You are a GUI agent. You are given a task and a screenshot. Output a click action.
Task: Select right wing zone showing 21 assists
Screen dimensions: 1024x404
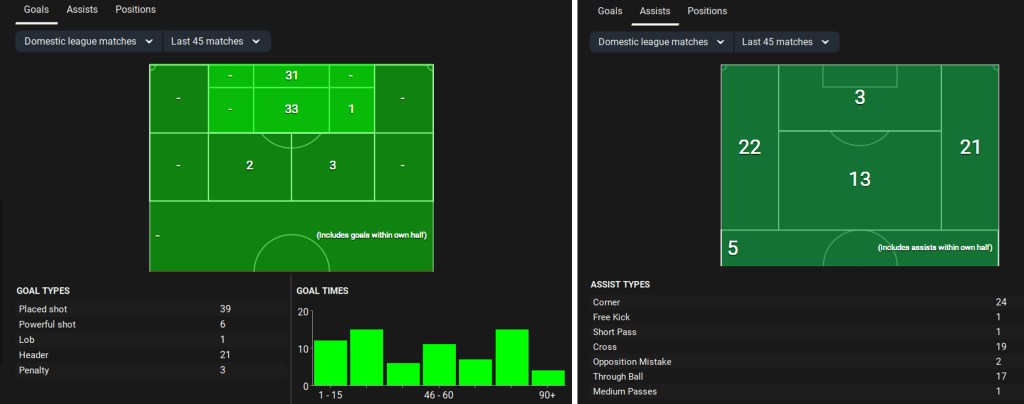tap(970, 148)
